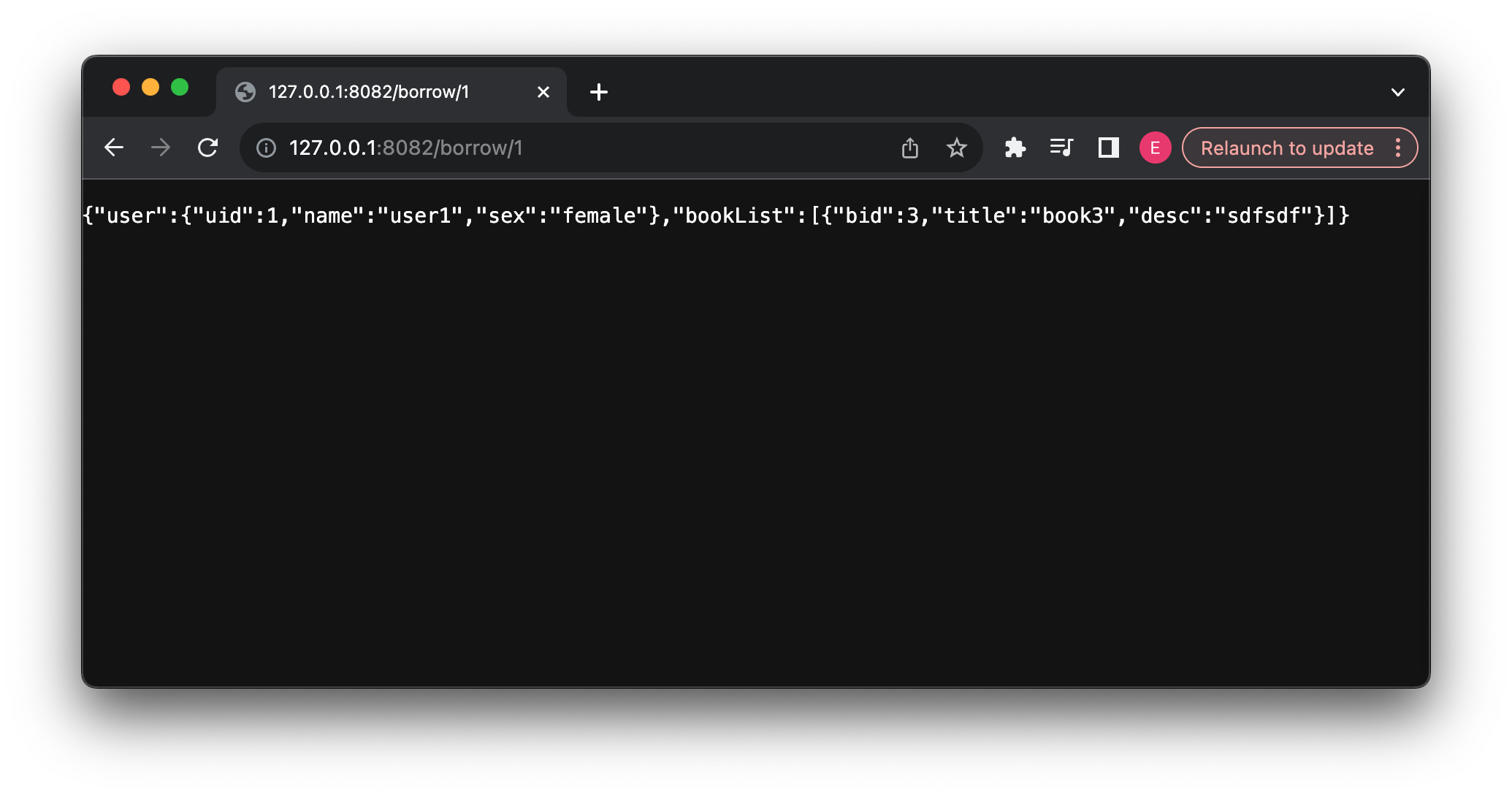
Task: Click inside the address bar
Action: coord(584,147)
